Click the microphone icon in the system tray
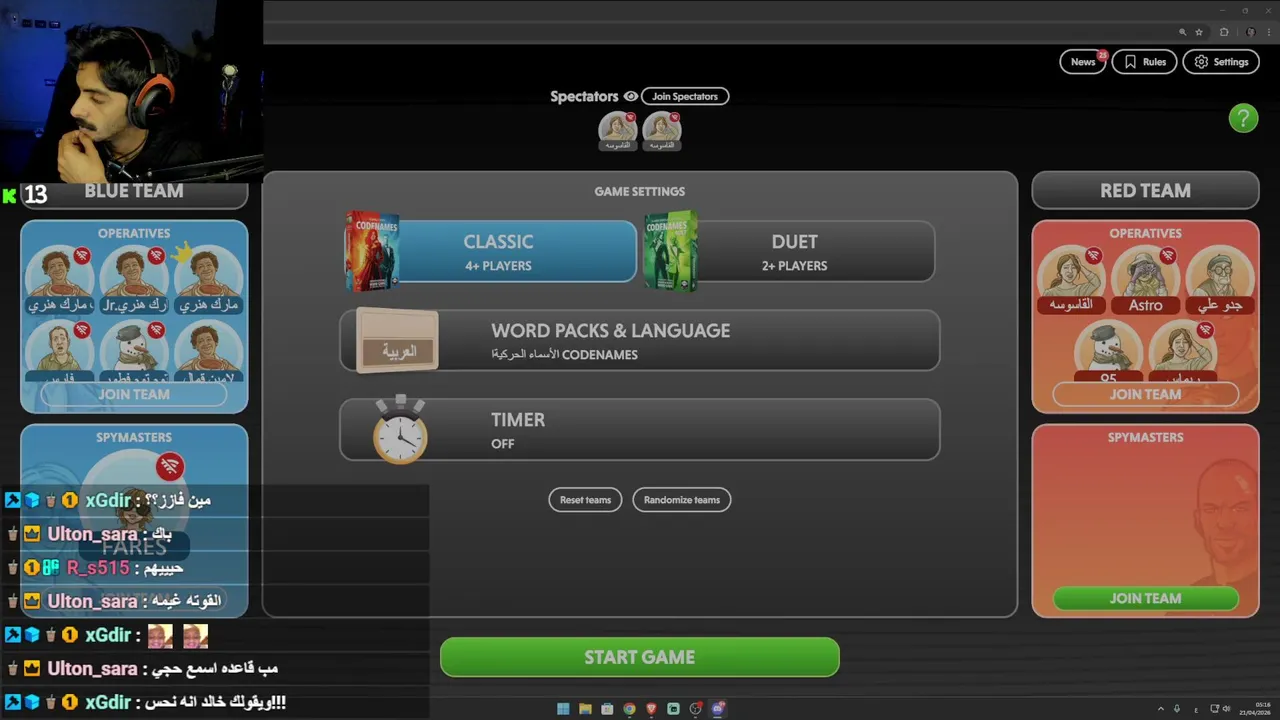Viewport: 1280px width, 720px height. [x=1177, y=709]
